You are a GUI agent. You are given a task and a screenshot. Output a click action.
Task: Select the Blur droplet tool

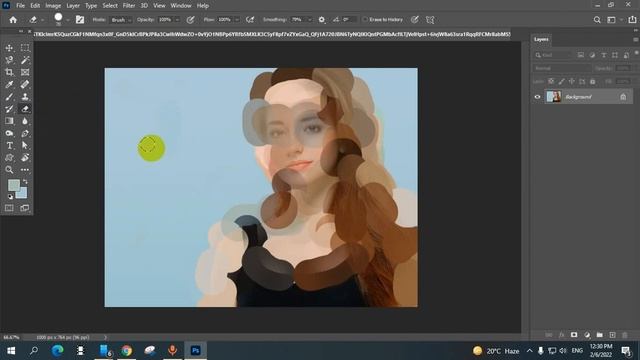pyautogui.click(x=25, y=121)
